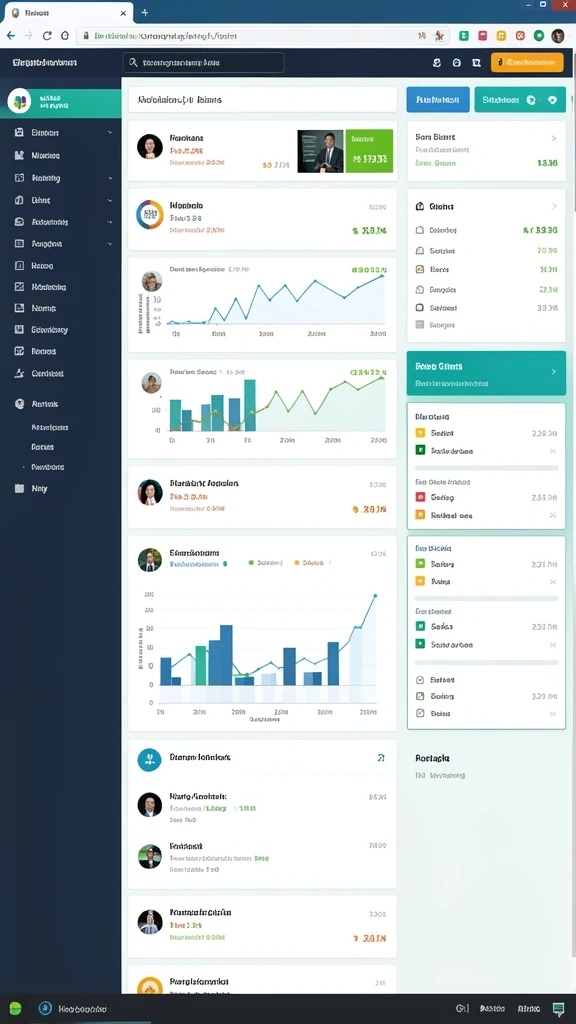
Task: Open a new browser tab with plus
Action: pos(145,12)
